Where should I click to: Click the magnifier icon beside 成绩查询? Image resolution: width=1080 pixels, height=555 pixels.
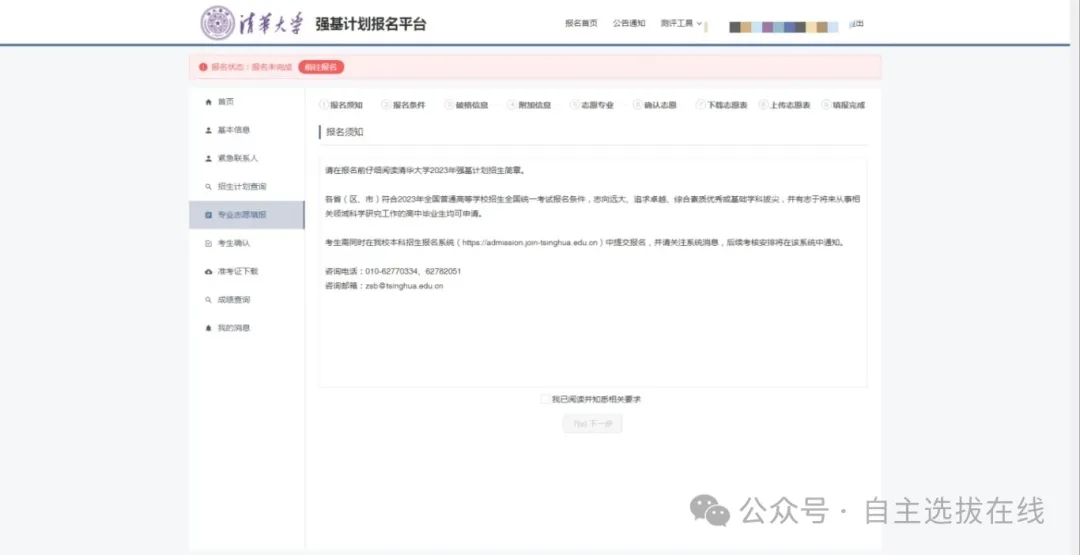[208, 300]
